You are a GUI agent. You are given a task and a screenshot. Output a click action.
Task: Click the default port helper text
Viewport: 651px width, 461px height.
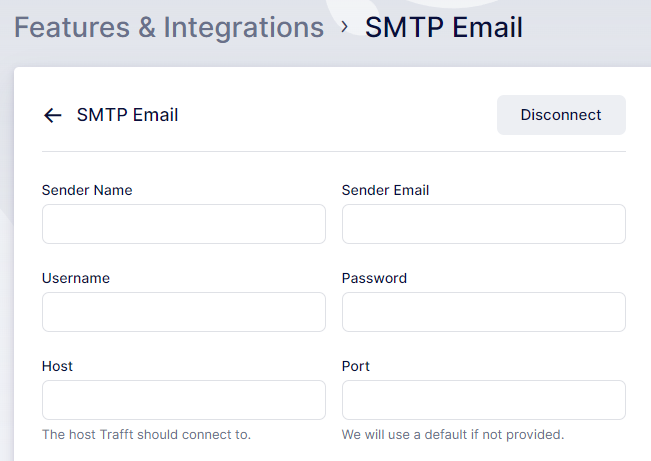click(453, 435)
